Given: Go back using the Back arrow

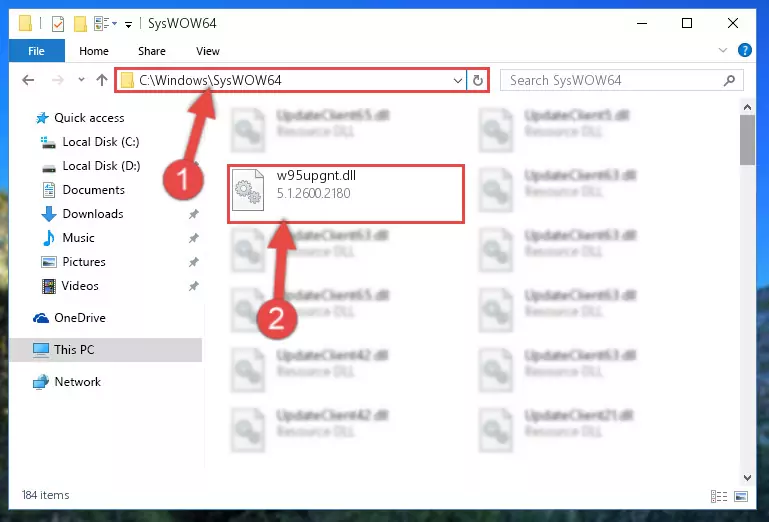Looking at the screenshot, I should coord(28,80).
